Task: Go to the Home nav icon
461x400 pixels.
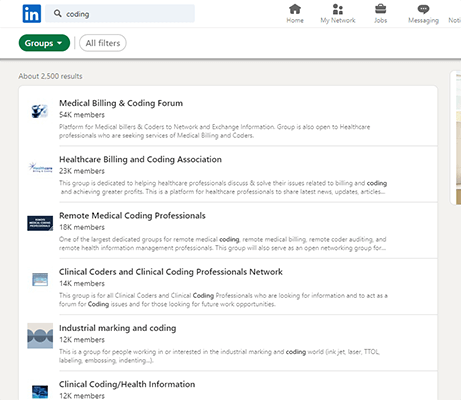Action: point(295,14)
